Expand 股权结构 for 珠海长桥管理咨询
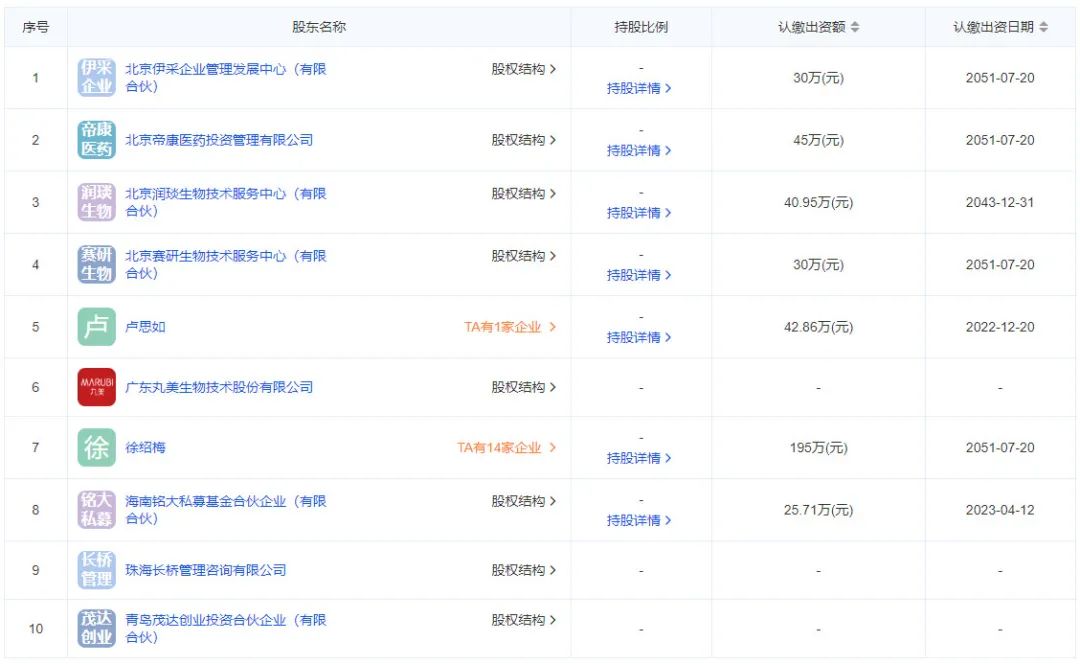 click(x=523, y=570)
